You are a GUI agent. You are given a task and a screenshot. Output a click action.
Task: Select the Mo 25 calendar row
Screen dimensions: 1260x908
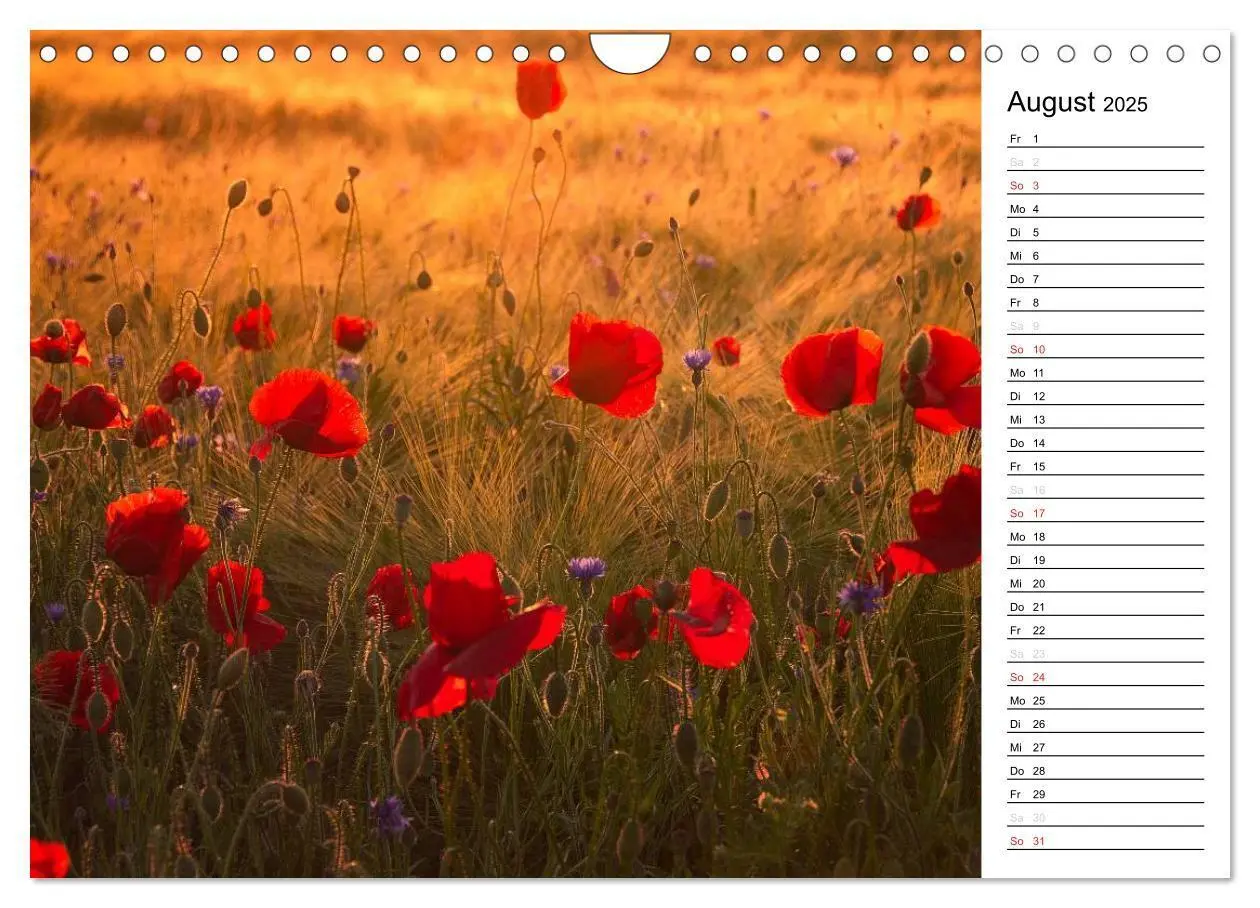(1105, 699)
